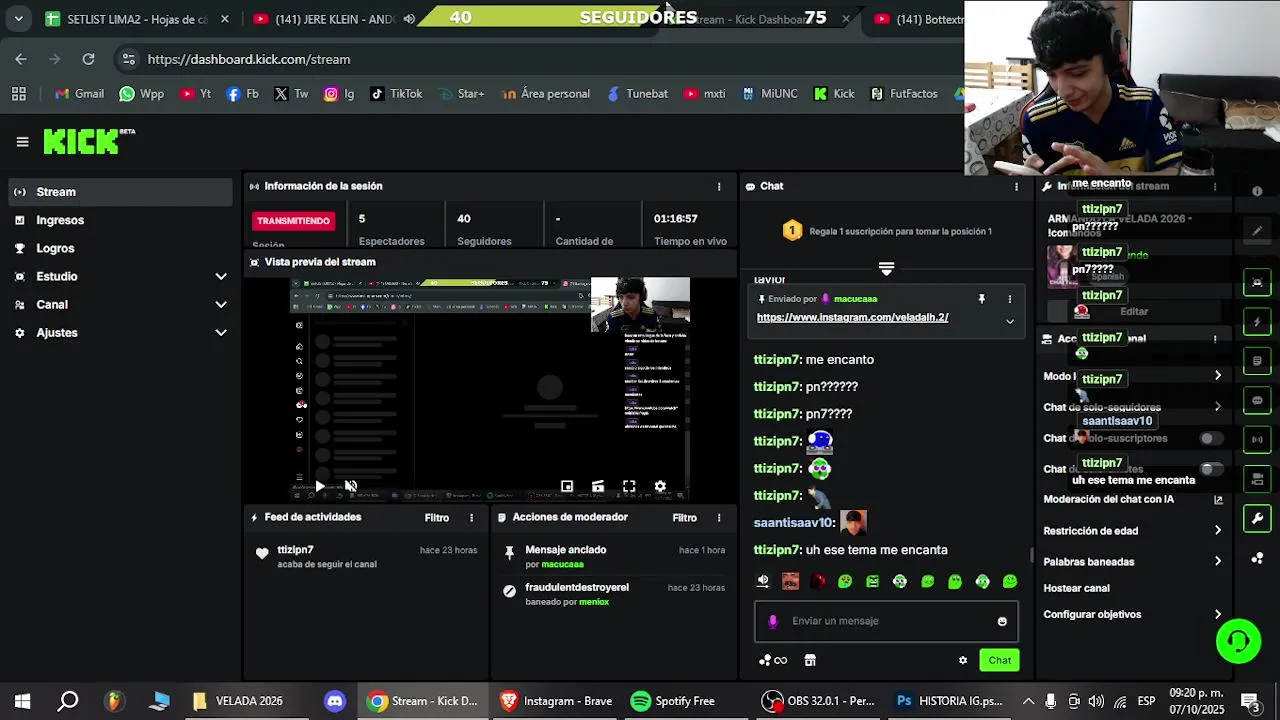Switch to SETLIST LIMA2 browser tab
1280x720 pixels.
point(137,19)
